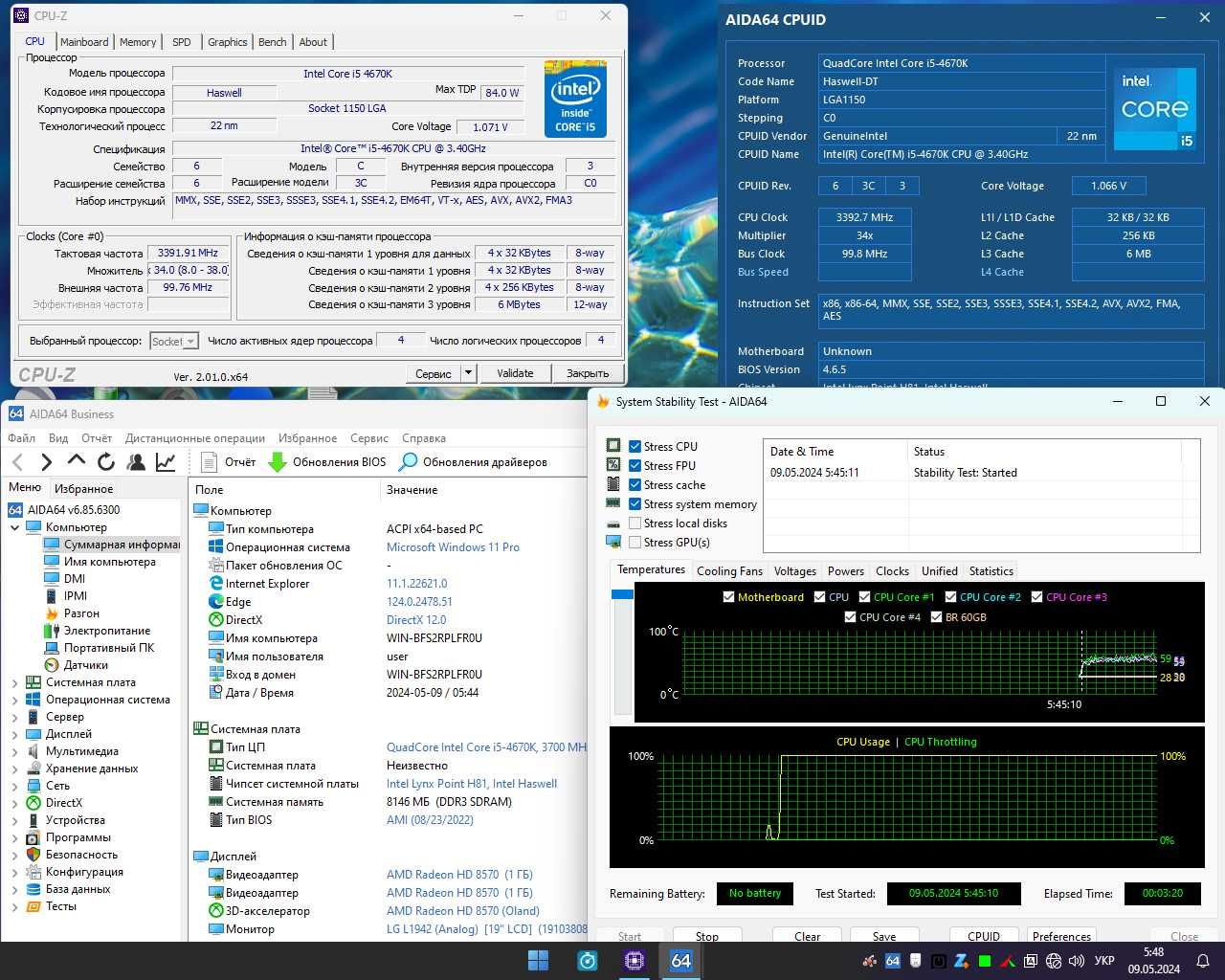Click the temperature graph vertical slider

[622, 651]
